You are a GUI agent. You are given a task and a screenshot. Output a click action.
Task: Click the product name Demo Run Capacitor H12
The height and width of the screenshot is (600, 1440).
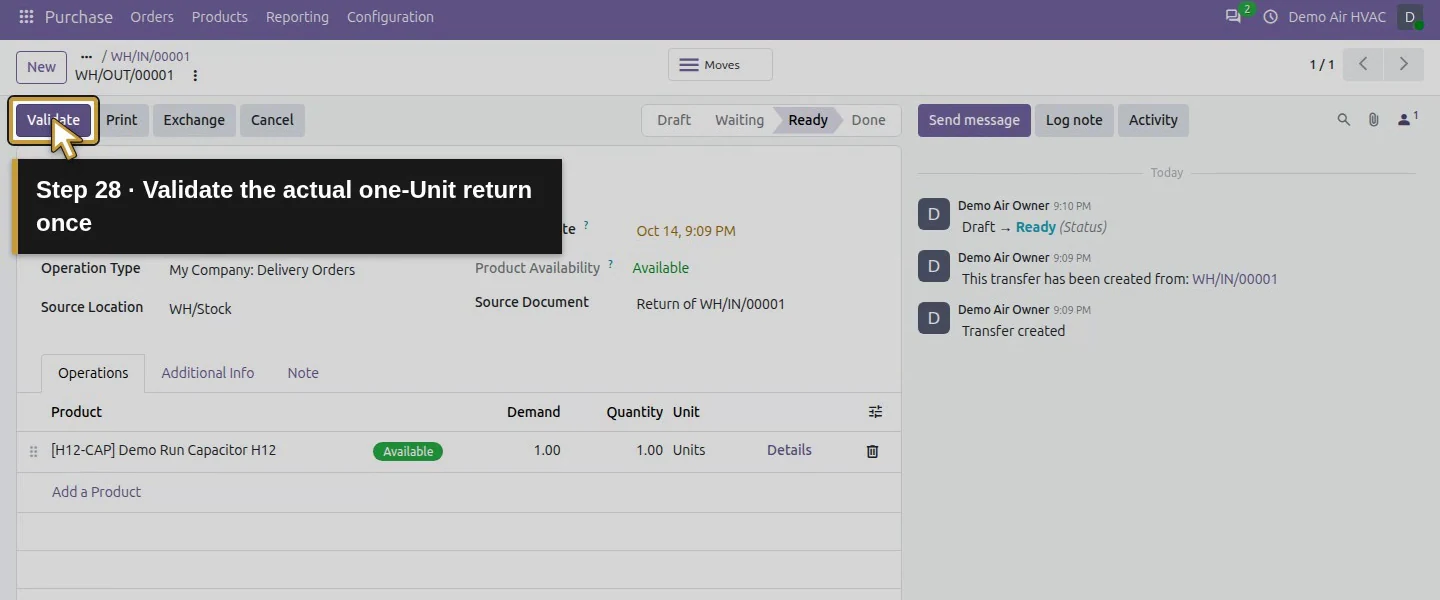[x=163, y=450]
